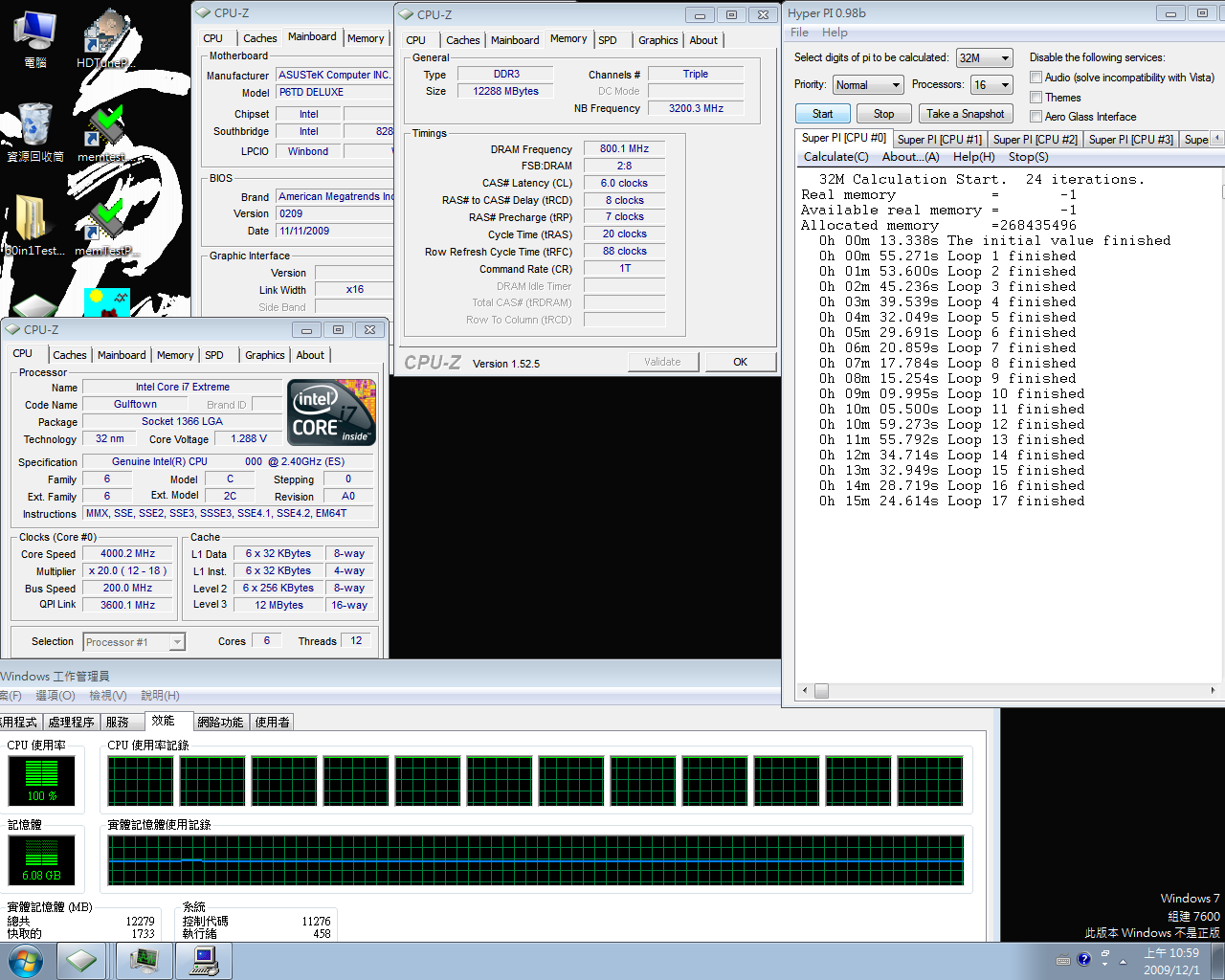Click title icon of CPU-Z CPU window
The width and height of the screenshot is (1225, 980).
(13, 329)
